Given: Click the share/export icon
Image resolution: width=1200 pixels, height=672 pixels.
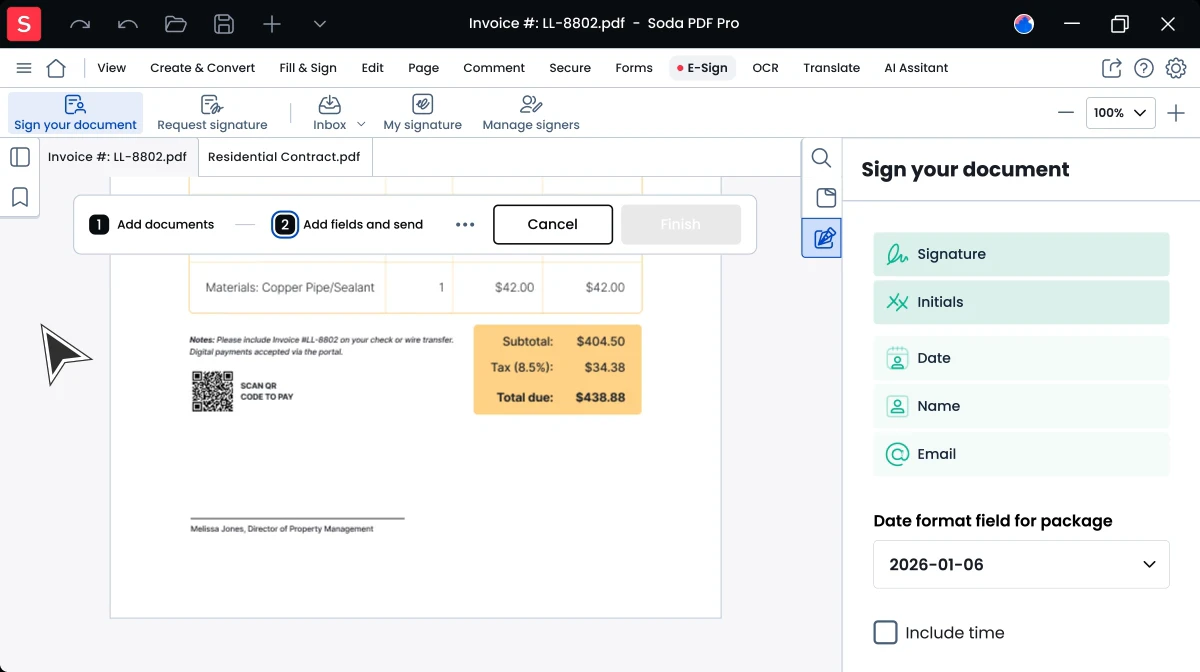Looking at the screenshot, I should pyautogui.click(x=1112, y=68).
